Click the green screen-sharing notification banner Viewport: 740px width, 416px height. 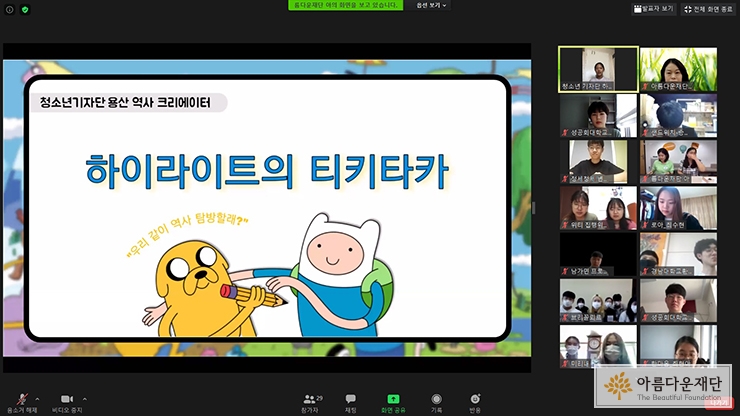(x=345, y=5)
